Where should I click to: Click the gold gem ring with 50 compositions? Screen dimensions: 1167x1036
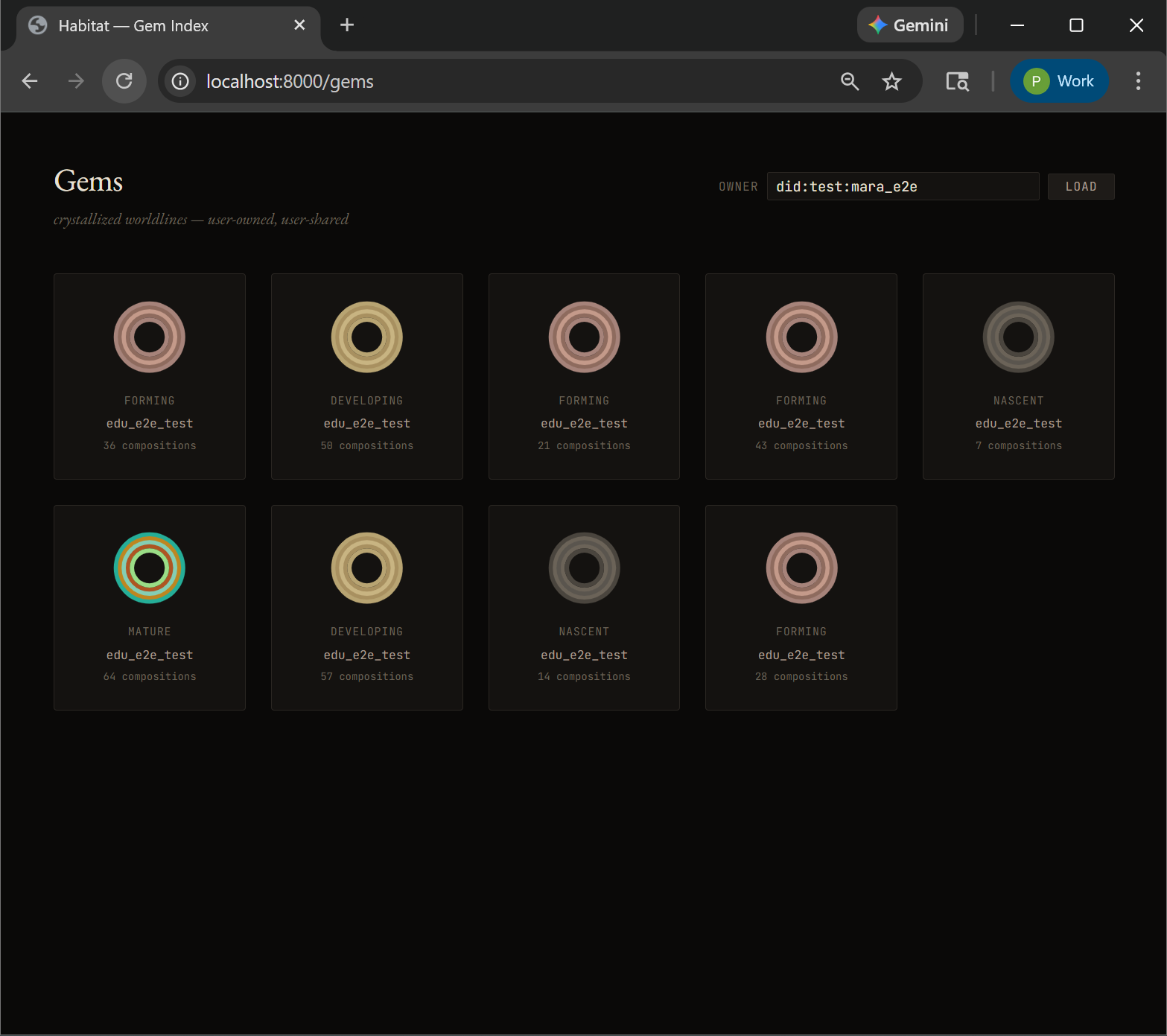[367, 337]
